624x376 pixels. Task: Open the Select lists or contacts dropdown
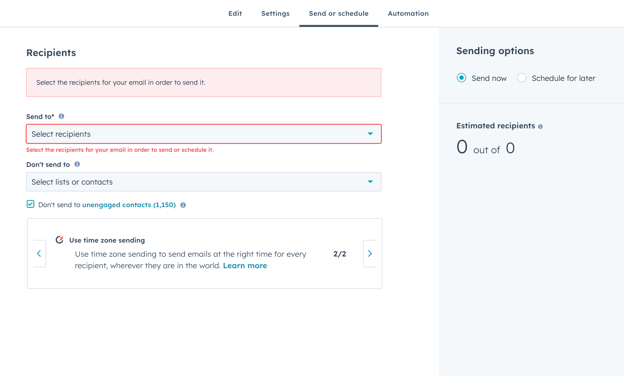[x=204, y=182]
